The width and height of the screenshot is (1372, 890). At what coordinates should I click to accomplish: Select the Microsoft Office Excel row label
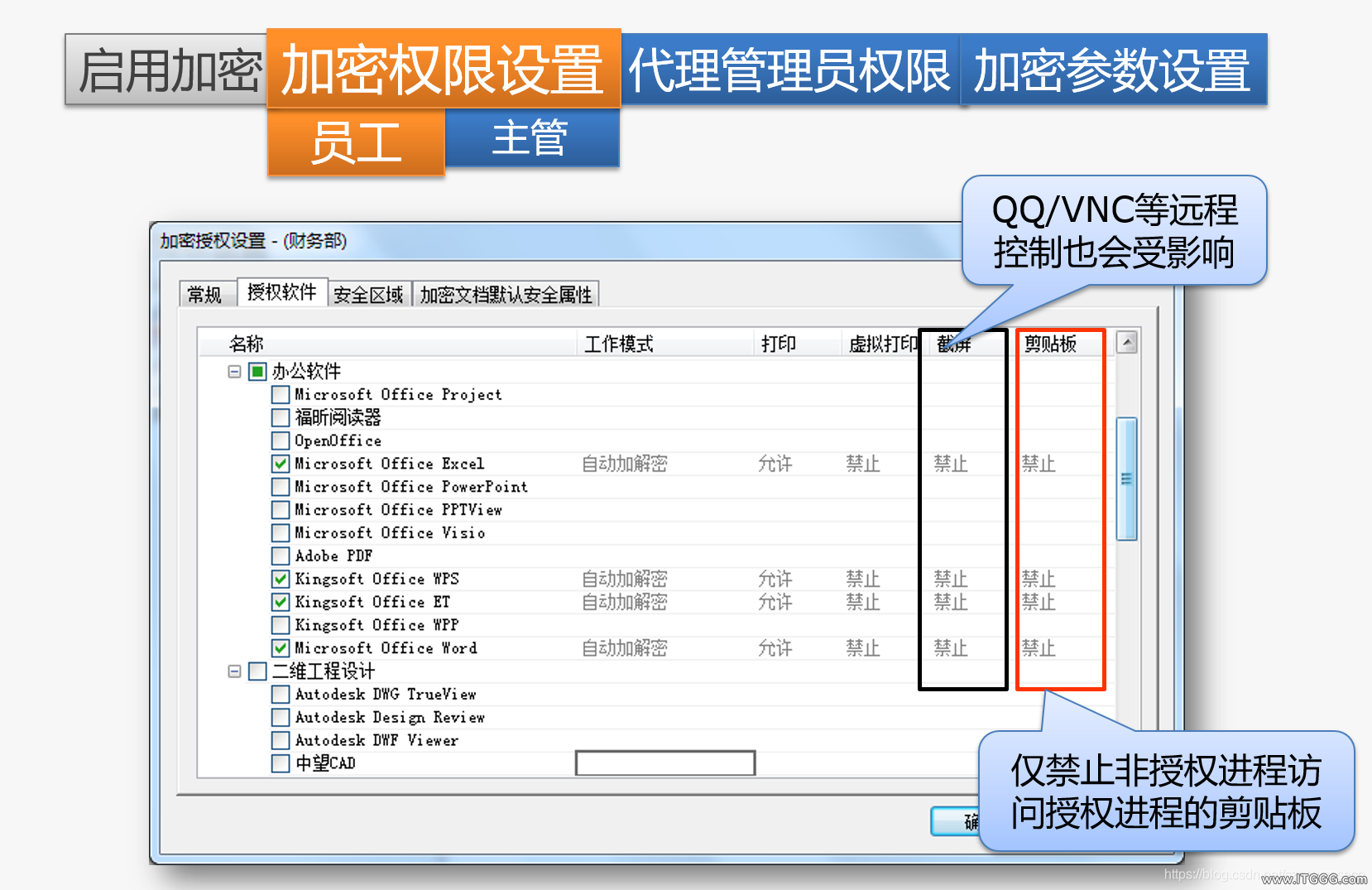coord(390,464)
